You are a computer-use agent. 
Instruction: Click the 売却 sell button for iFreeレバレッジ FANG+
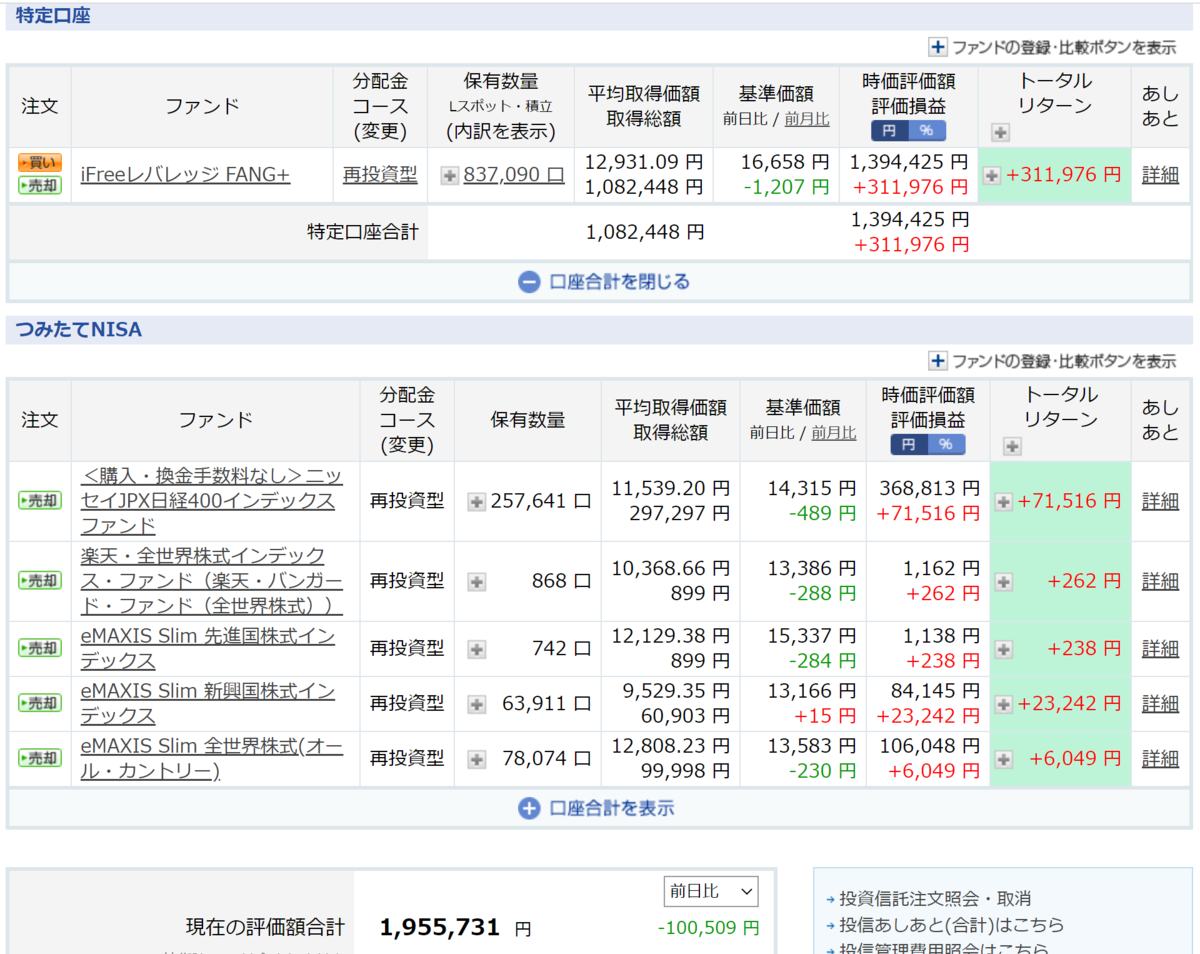40,185
